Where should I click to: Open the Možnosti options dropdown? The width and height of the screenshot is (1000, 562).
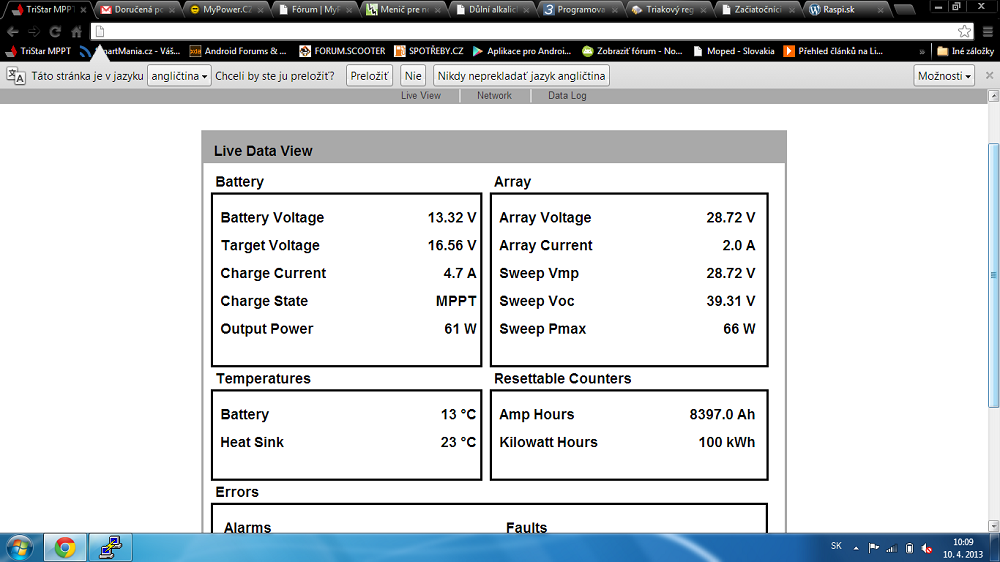pyautogui.click(x=944, y=76)
